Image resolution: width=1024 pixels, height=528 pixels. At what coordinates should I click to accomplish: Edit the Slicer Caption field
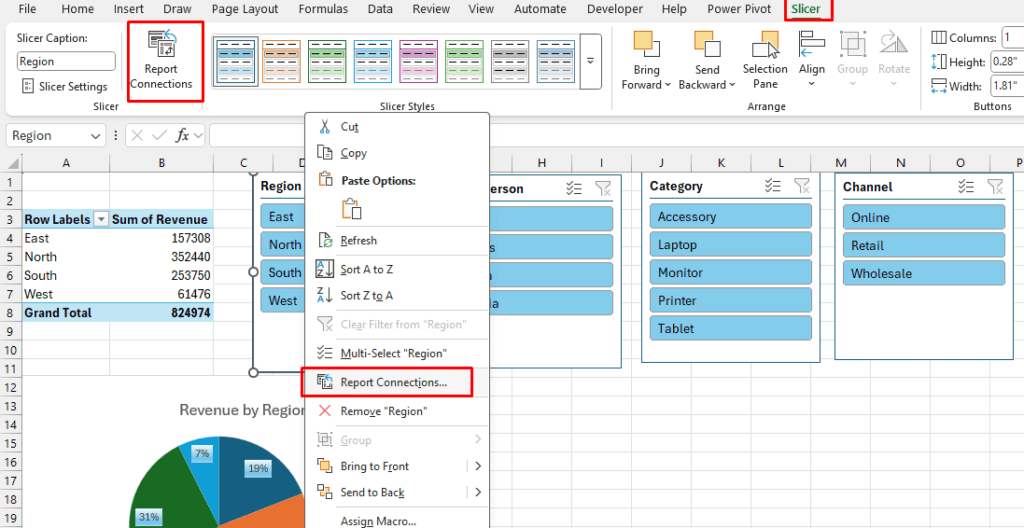pyautogui.click(x=66, y=61)
